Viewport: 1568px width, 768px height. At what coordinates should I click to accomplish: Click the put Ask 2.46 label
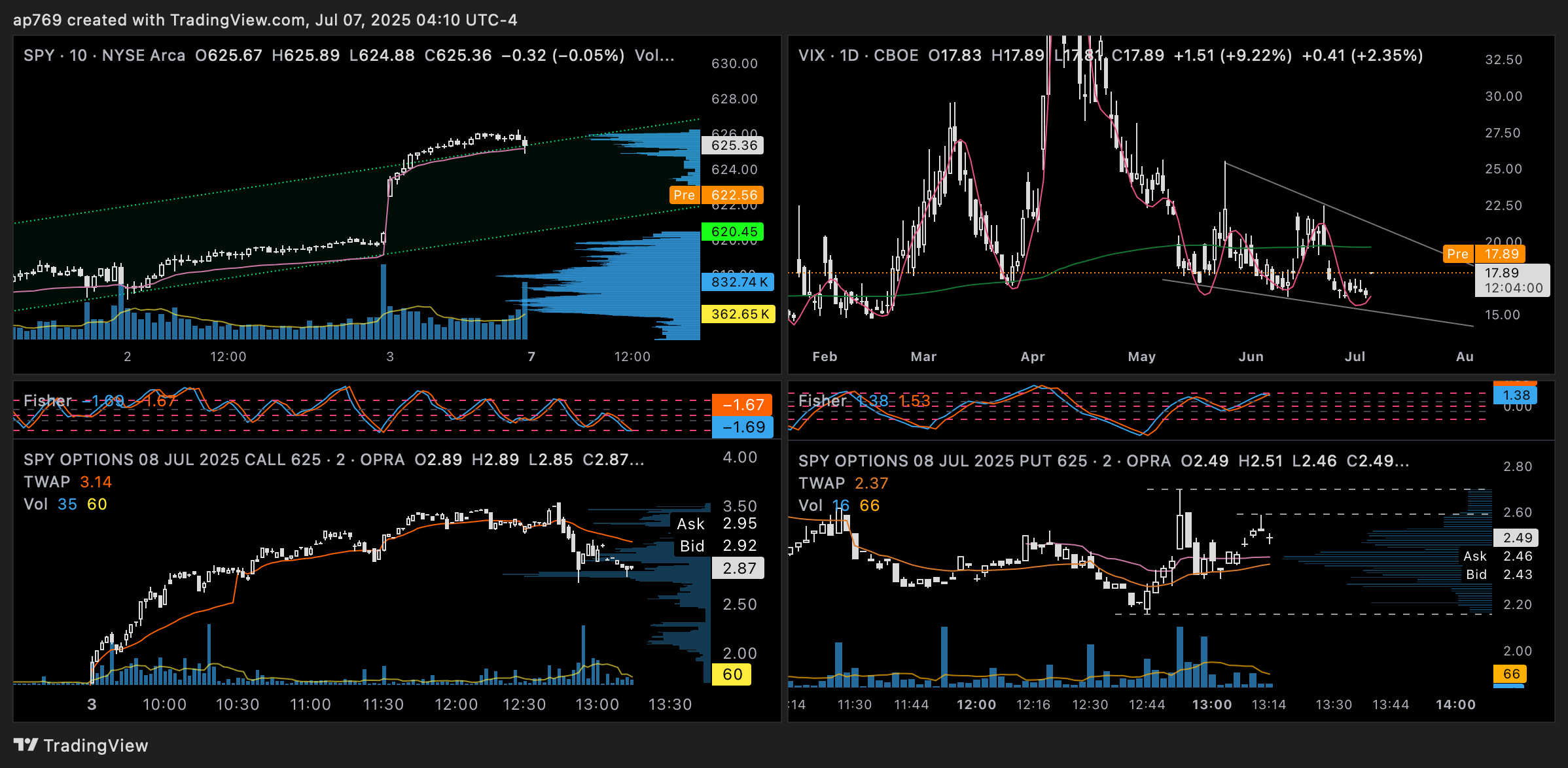pos(1497,556)
